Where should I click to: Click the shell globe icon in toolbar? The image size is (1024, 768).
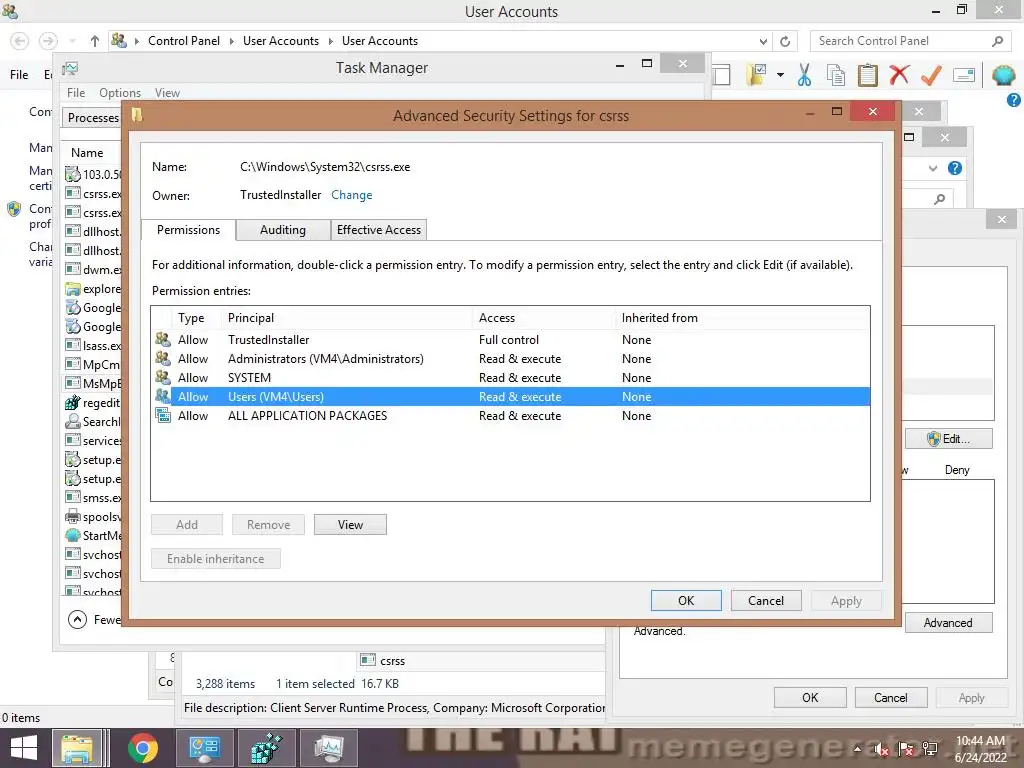[1003, 75]
